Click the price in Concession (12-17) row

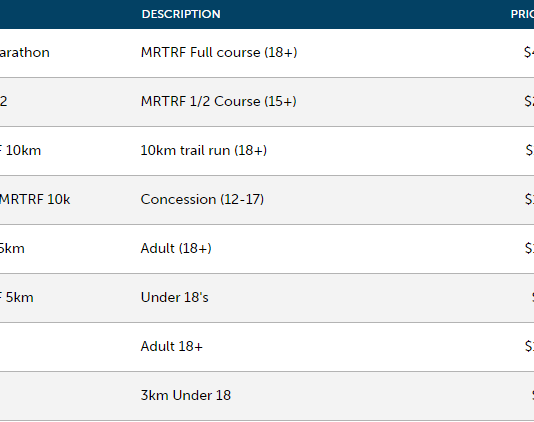point(529,199)
